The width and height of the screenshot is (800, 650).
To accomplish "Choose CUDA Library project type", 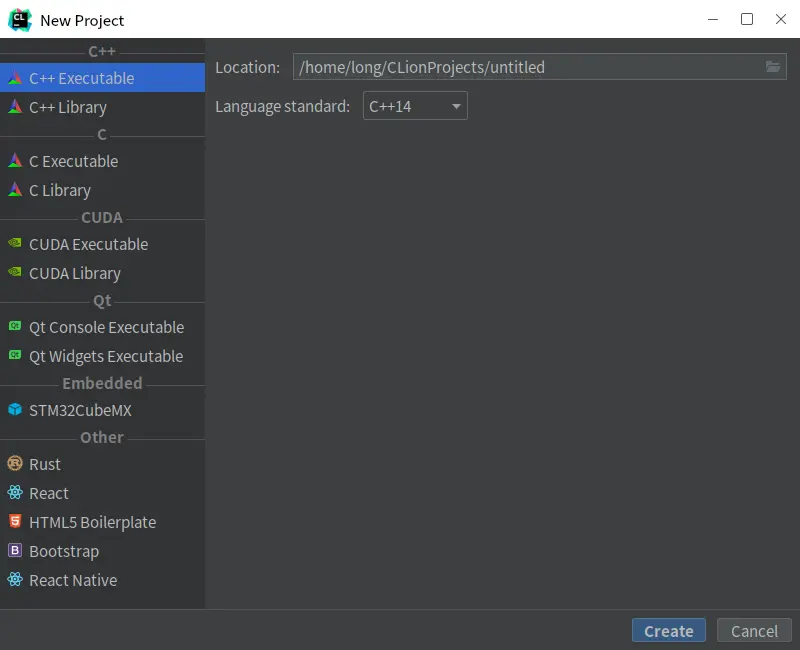I will [75, 273].
